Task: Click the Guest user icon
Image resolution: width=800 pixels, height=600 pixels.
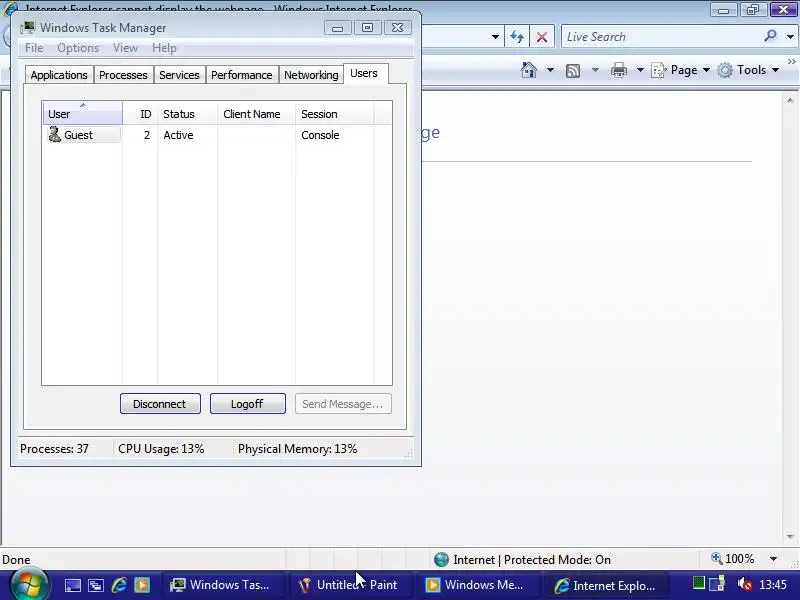Action: tap(55, 135)
